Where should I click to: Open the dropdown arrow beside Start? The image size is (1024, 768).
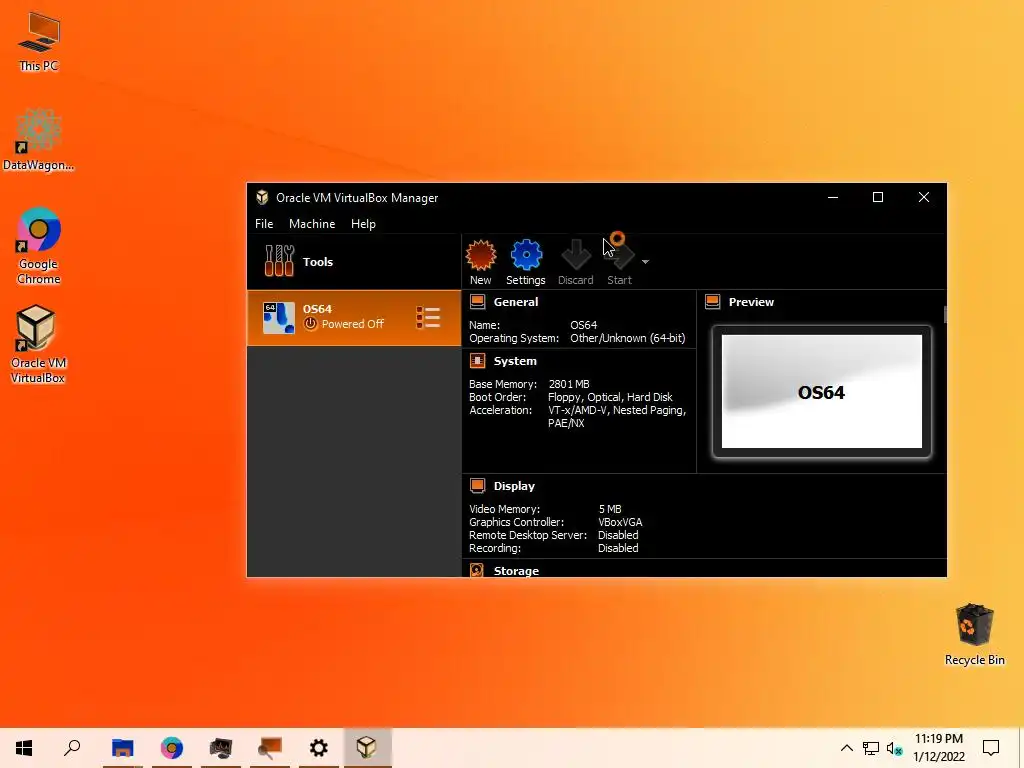click(x=645, y=262)
